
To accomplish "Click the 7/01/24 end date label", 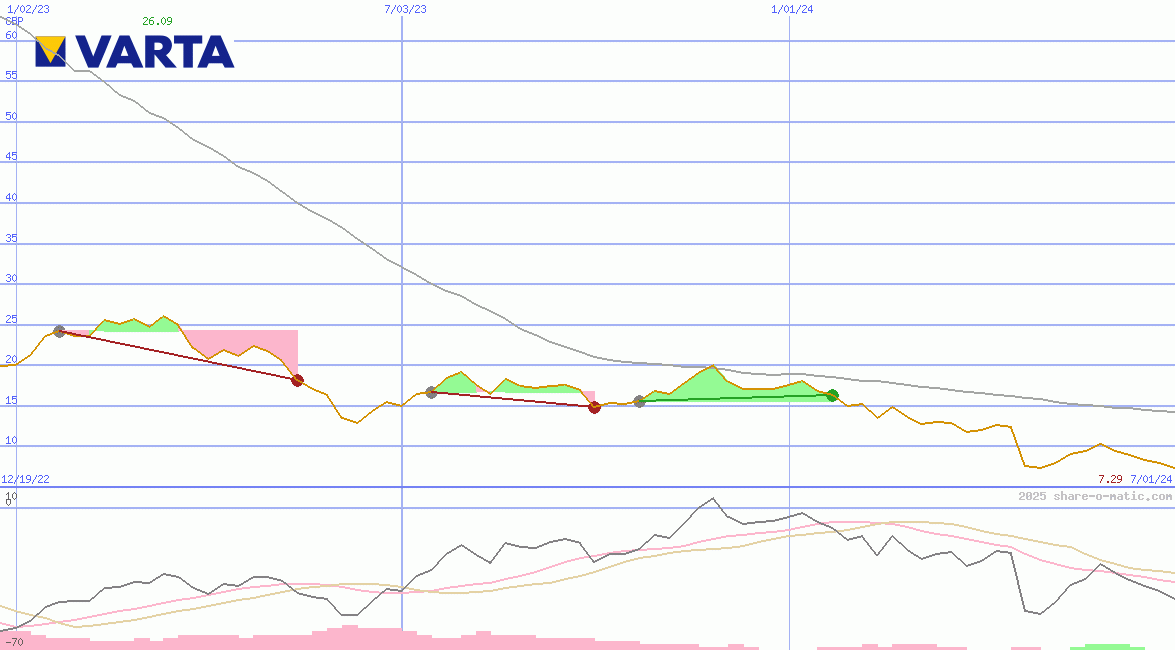I will 1151,480.
